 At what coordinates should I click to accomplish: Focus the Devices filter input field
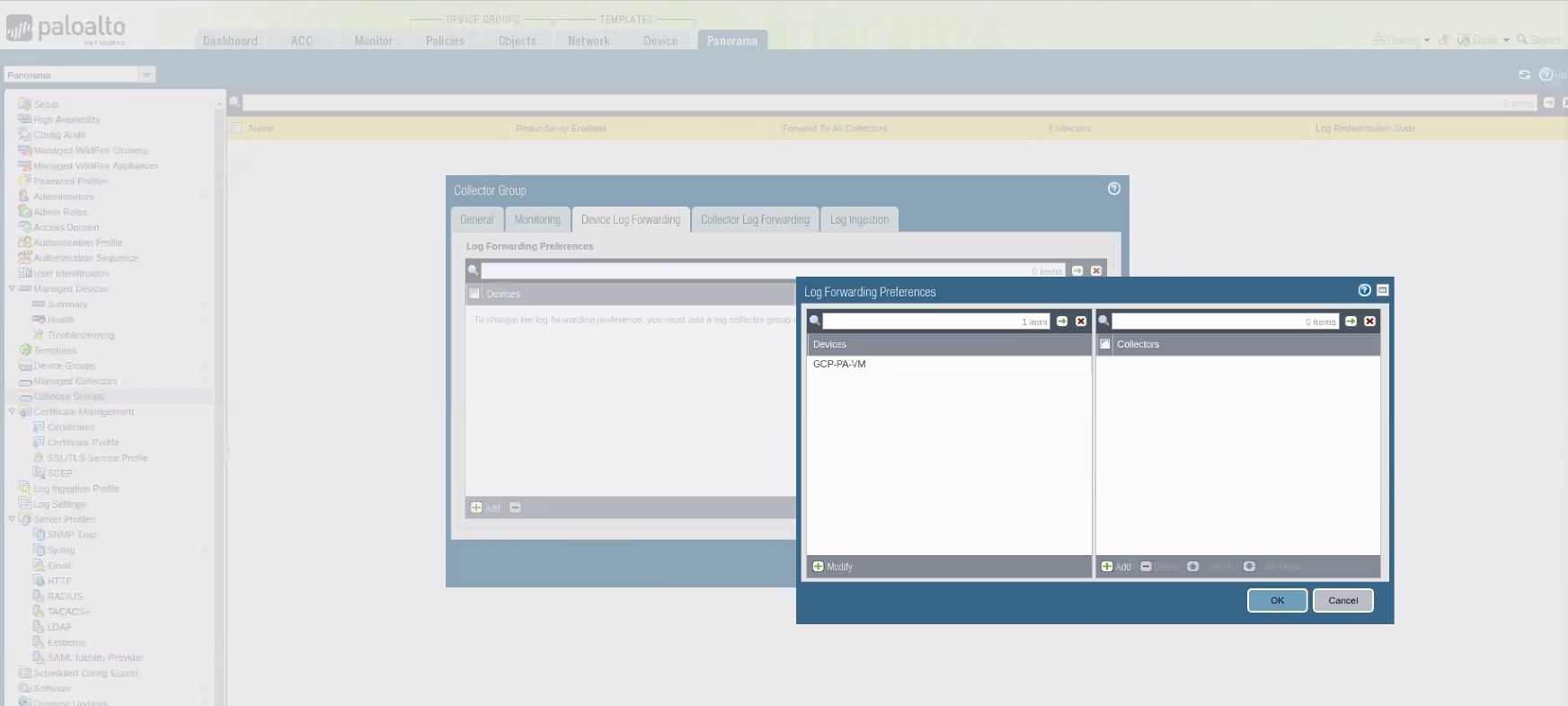936,322
